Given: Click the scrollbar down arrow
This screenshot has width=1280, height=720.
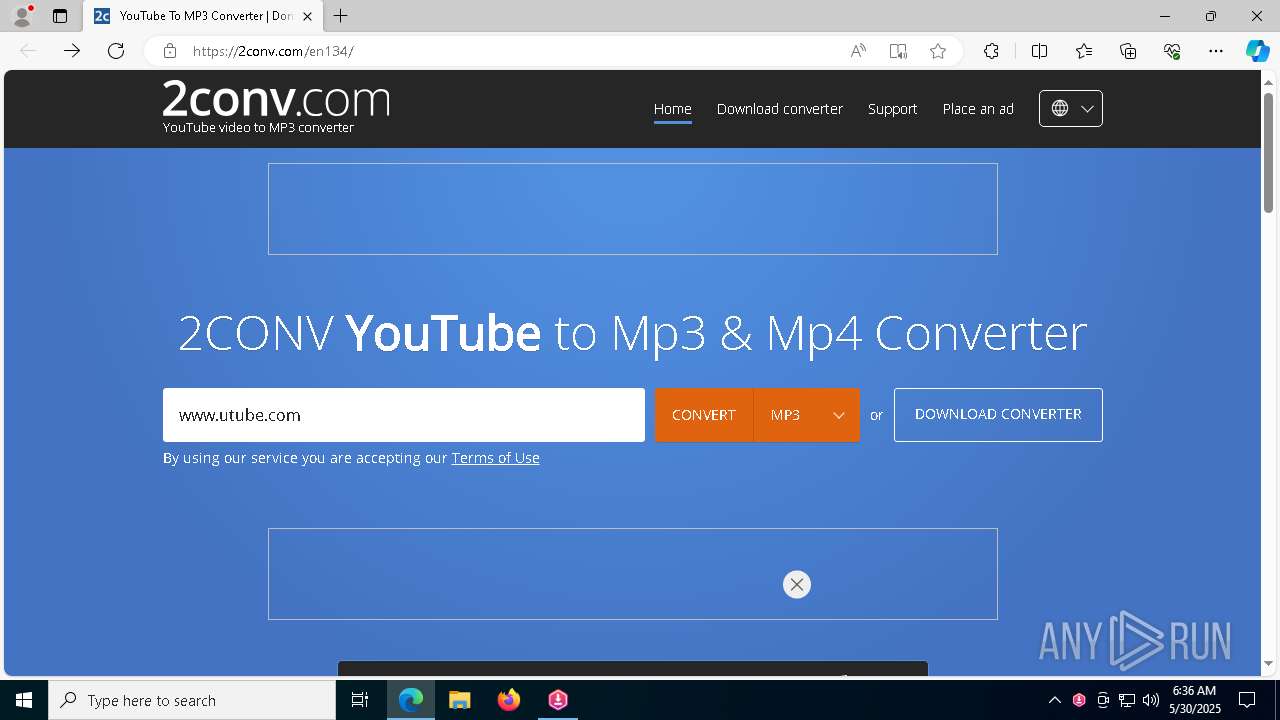Looking at the screenshot, I should (x=1269, y=664).
